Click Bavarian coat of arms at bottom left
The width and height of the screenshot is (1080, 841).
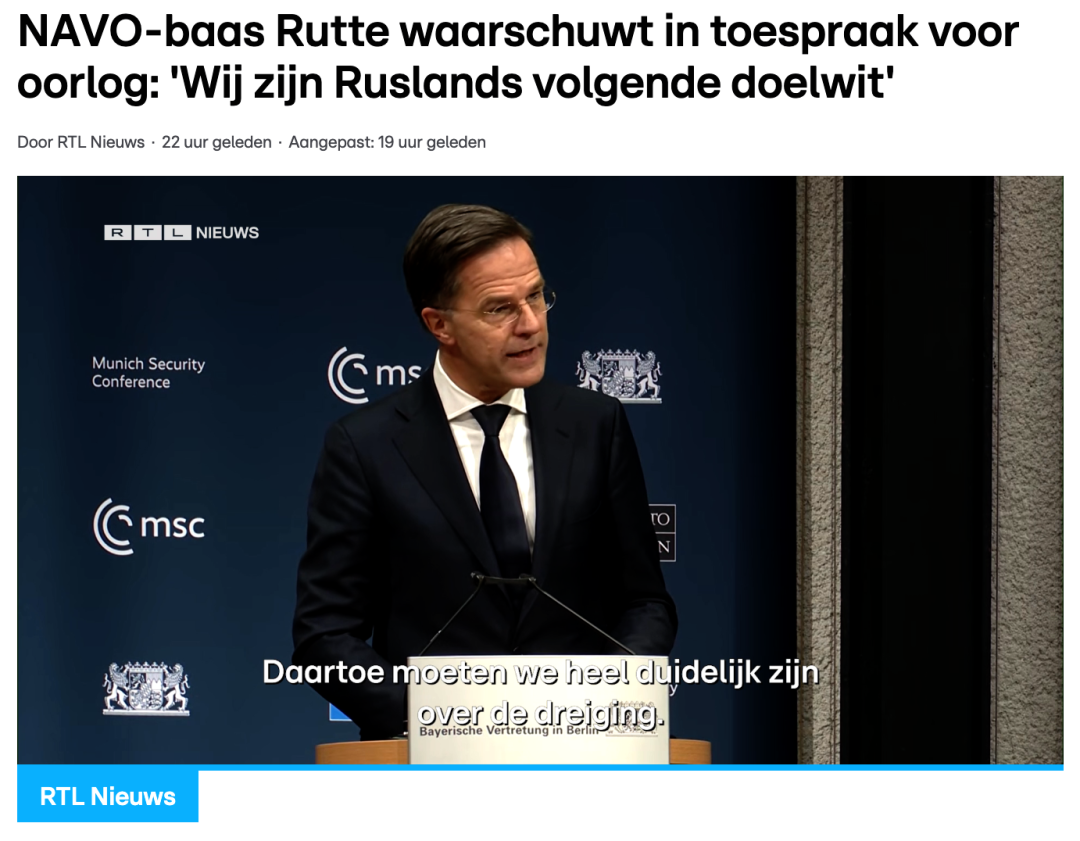(x=146, y=688)
